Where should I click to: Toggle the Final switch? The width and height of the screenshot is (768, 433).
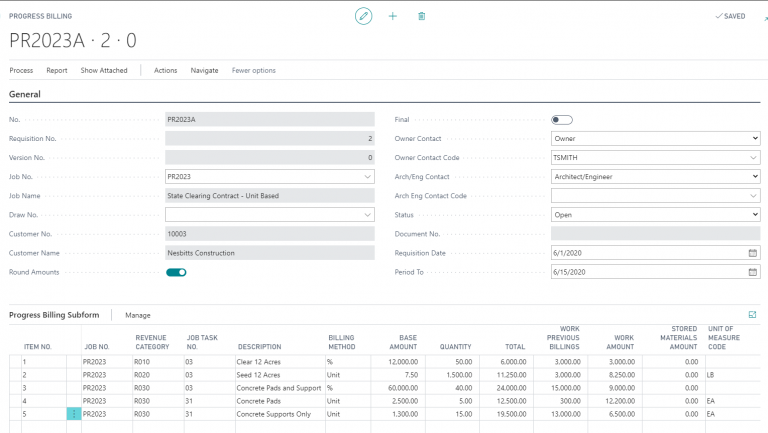pyautogui.click(x=562, y=120)
